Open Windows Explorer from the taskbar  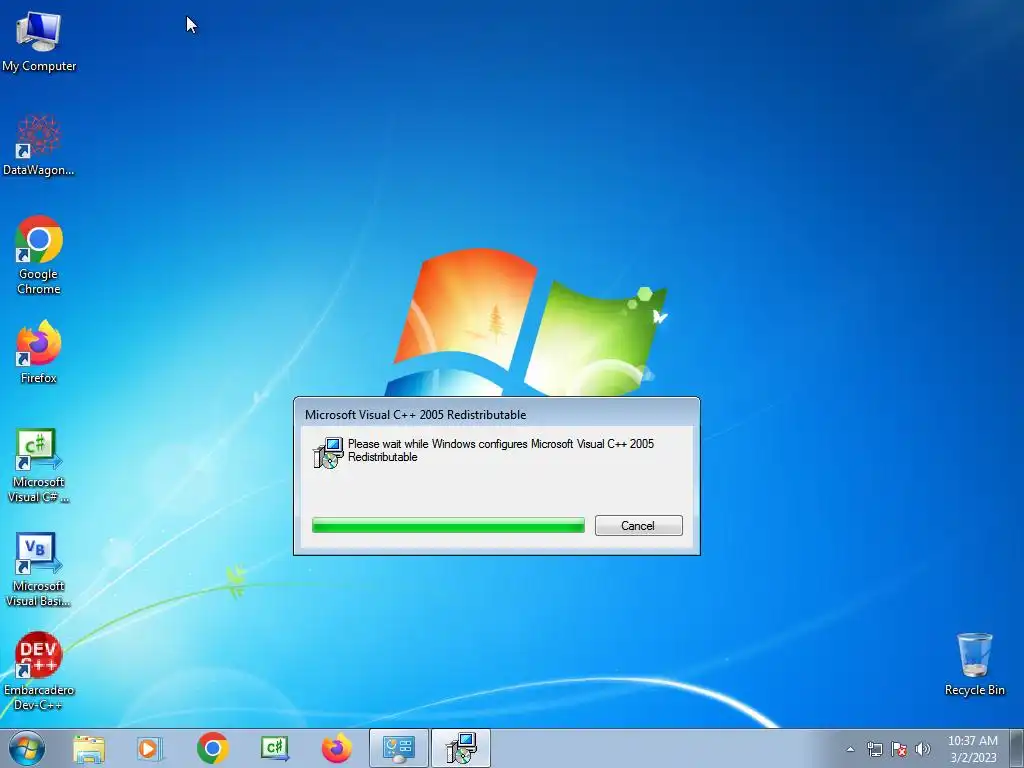pos(89,748)
